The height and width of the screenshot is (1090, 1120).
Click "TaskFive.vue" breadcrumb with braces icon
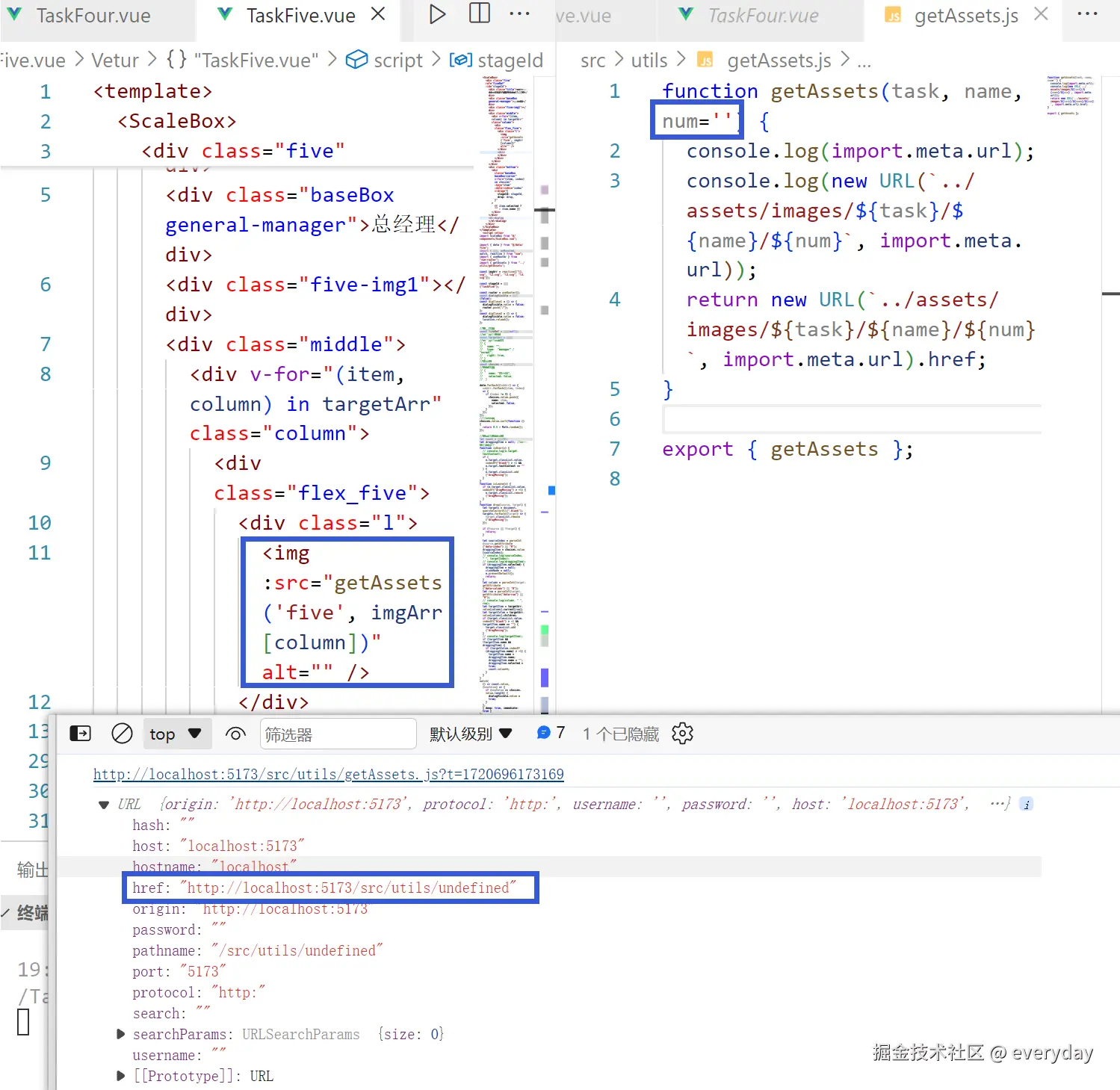click(x=242, y=61)
